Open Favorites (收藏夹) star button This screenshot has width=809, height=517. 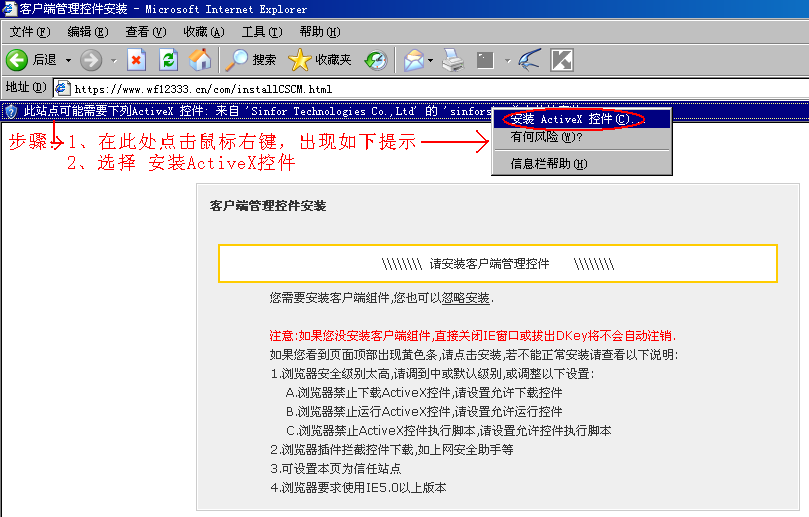click(x=320, y=60)
